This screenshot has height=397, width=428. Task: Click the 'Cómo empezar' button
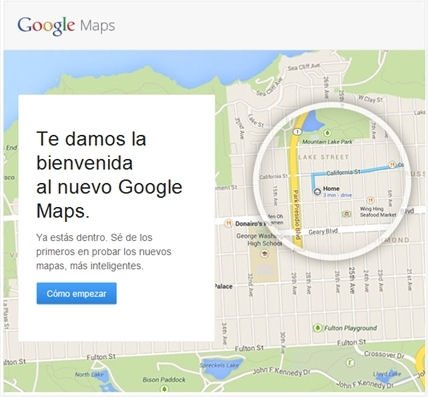pyautogui.click(x=77, y=293)
